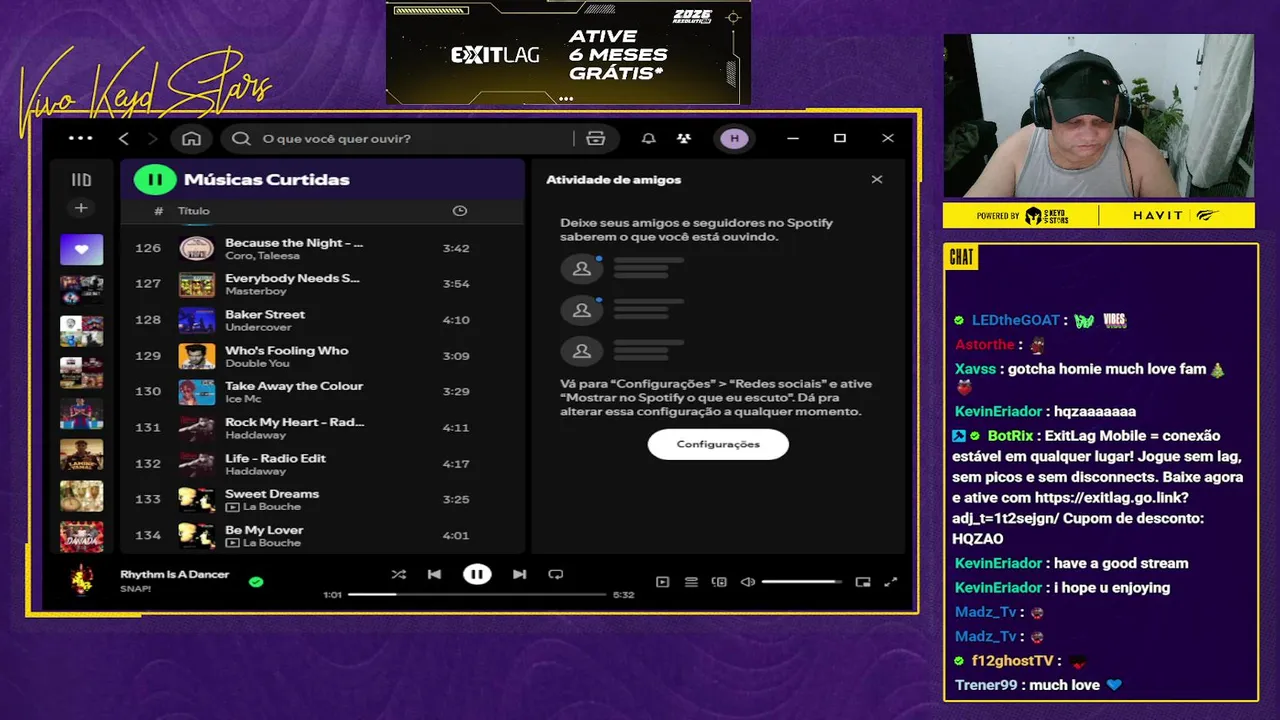
Task: Click the search field 'O que você quer ouvir?'
Action: point(398,138)
